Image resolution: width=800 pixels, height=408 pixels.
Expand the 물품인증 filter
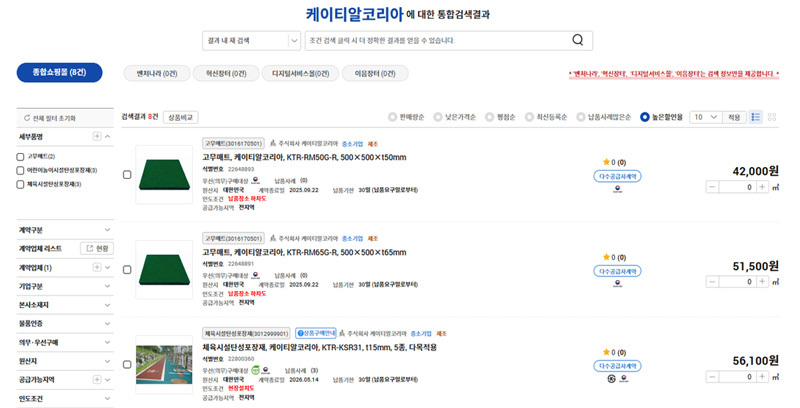coord(107,323)
